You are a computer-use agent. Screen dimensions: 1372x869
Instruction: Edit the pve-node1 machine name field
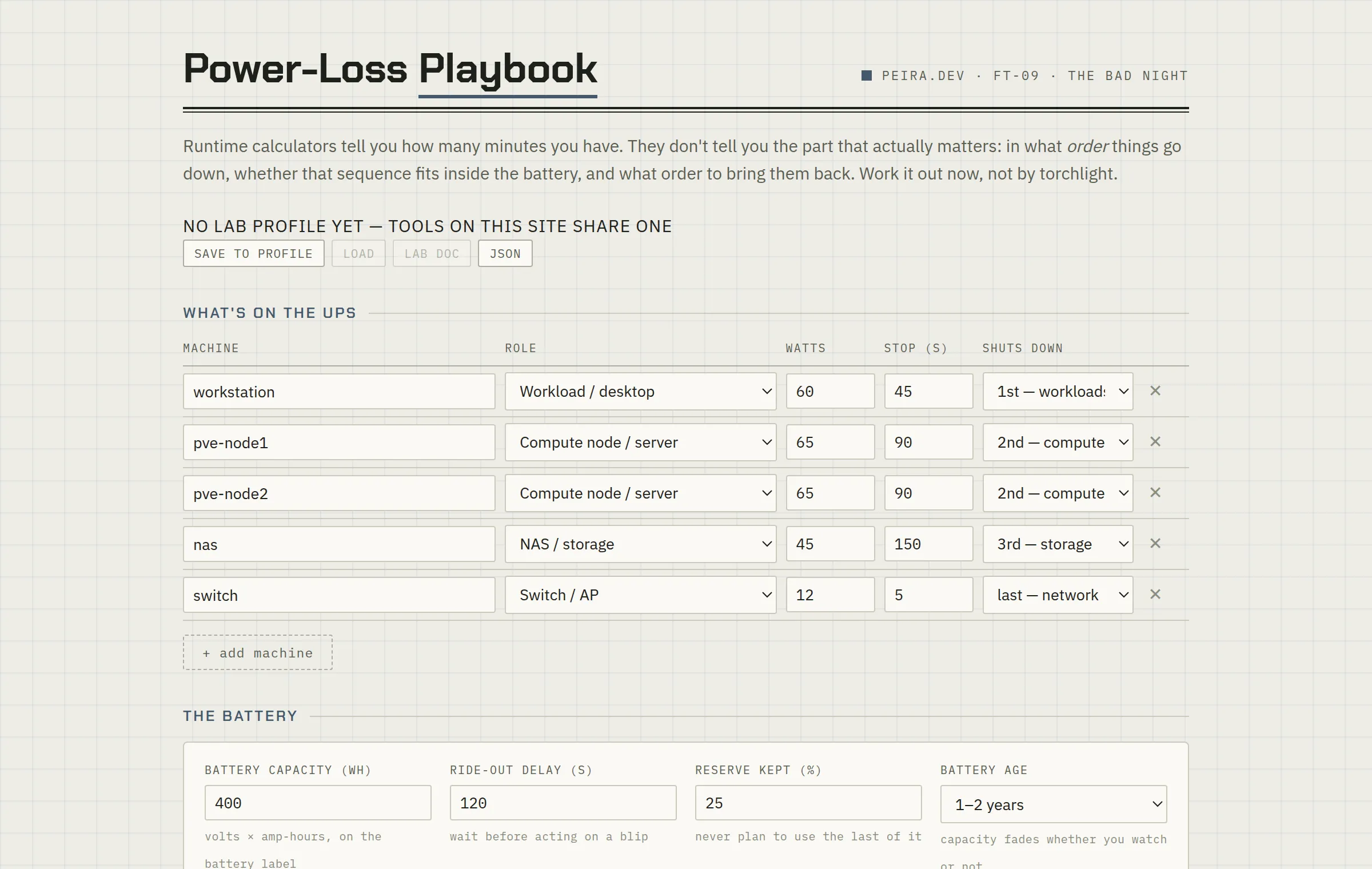[339, 443]
